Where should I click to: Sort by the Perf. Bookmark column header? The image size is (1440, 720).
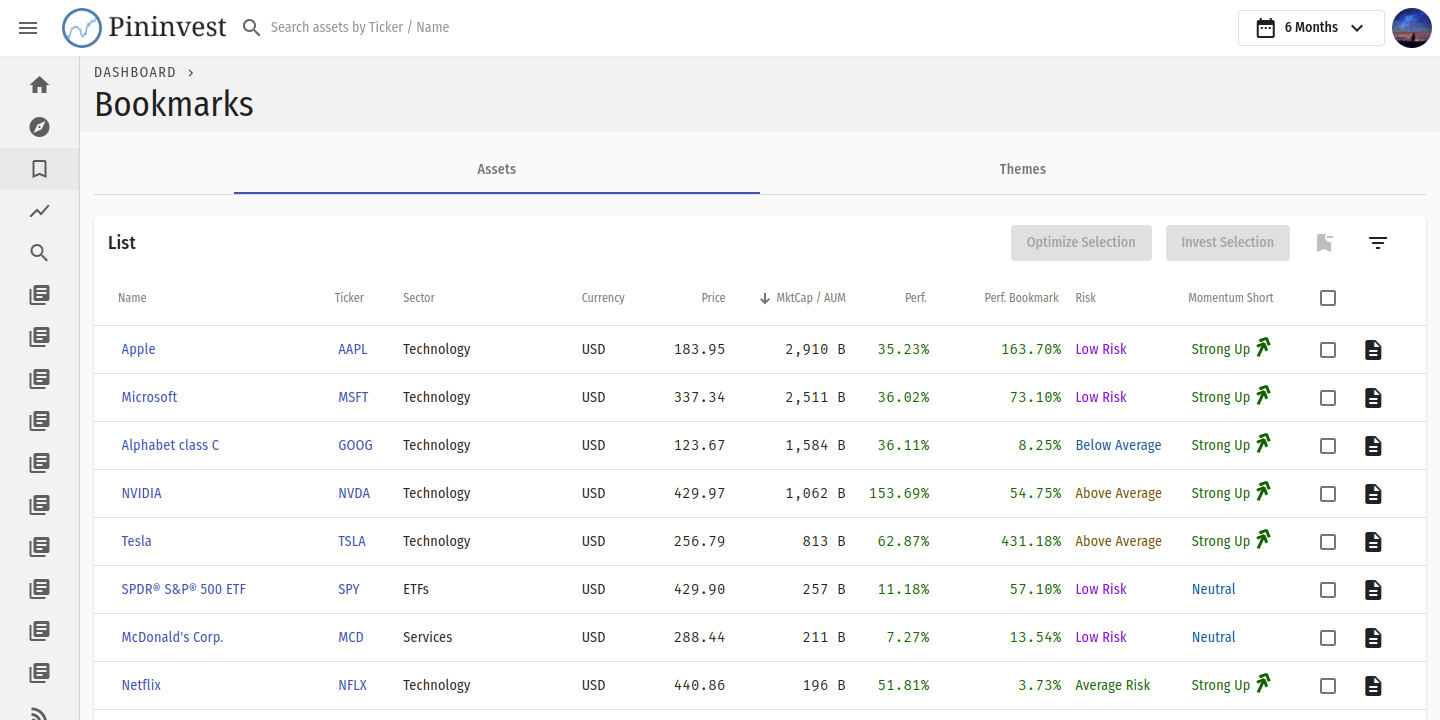click(x=1021, y=298)
